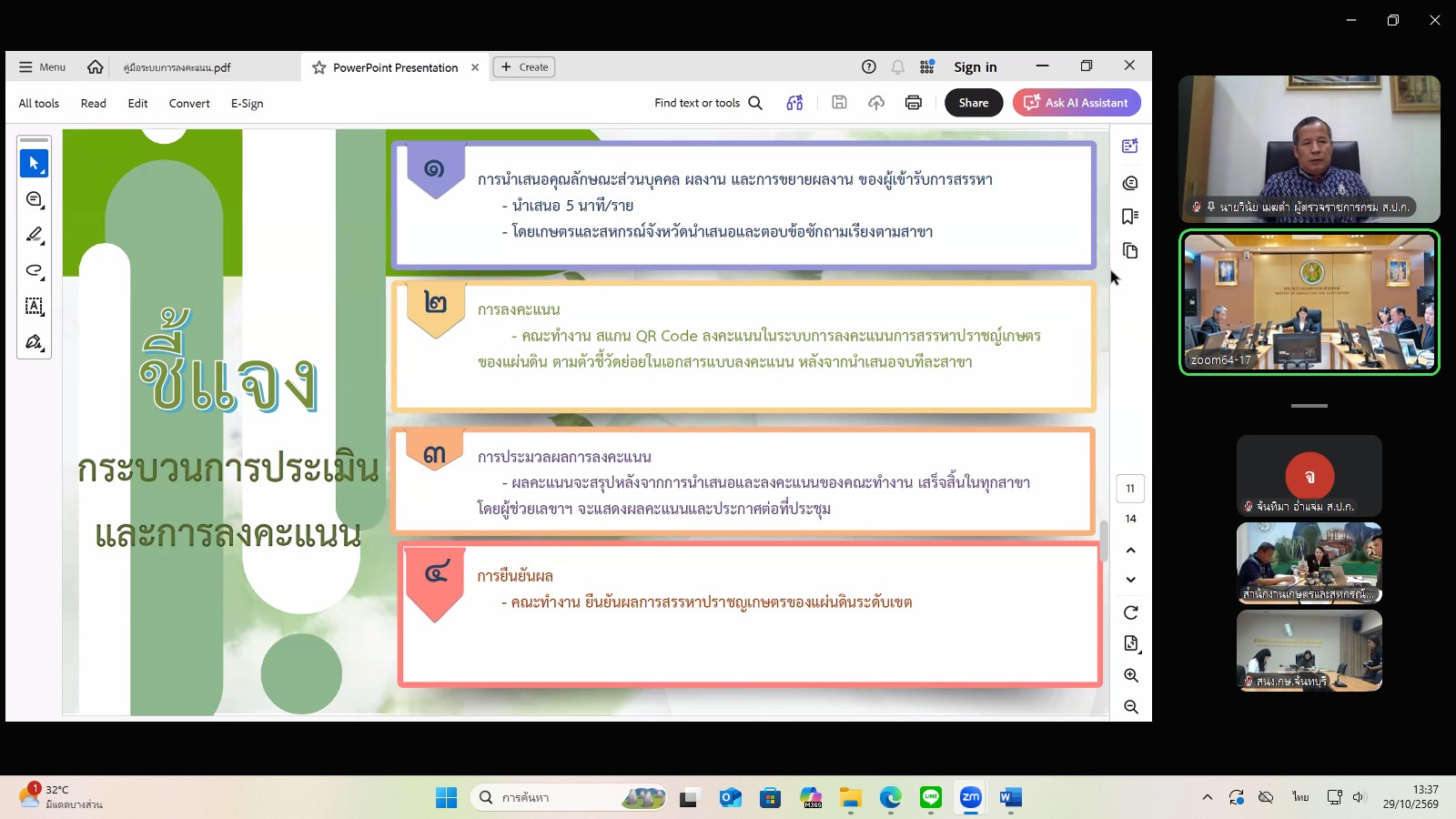The width and height of the screenshot is (1456, 819).
Task: Open the clock 13:37 date panel
Action: click(1411, 797)
